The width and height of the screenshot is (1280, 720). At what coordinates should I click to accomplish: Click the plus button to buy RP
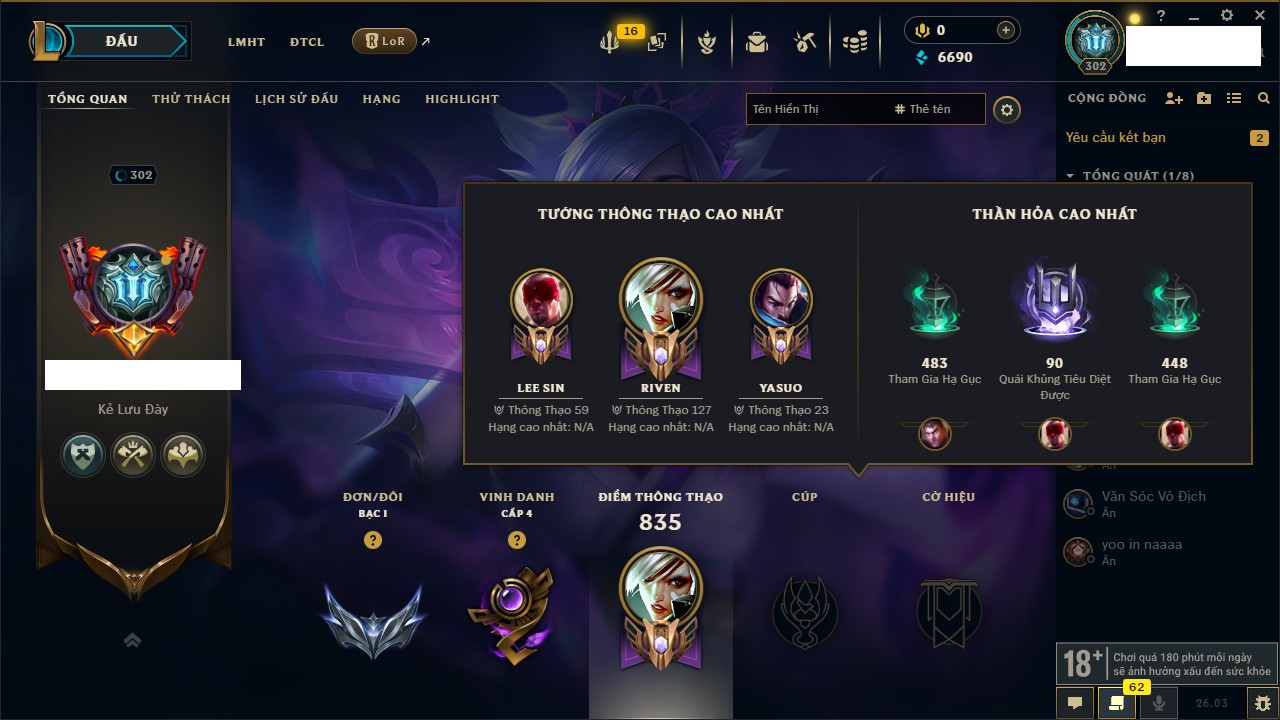1006,30
